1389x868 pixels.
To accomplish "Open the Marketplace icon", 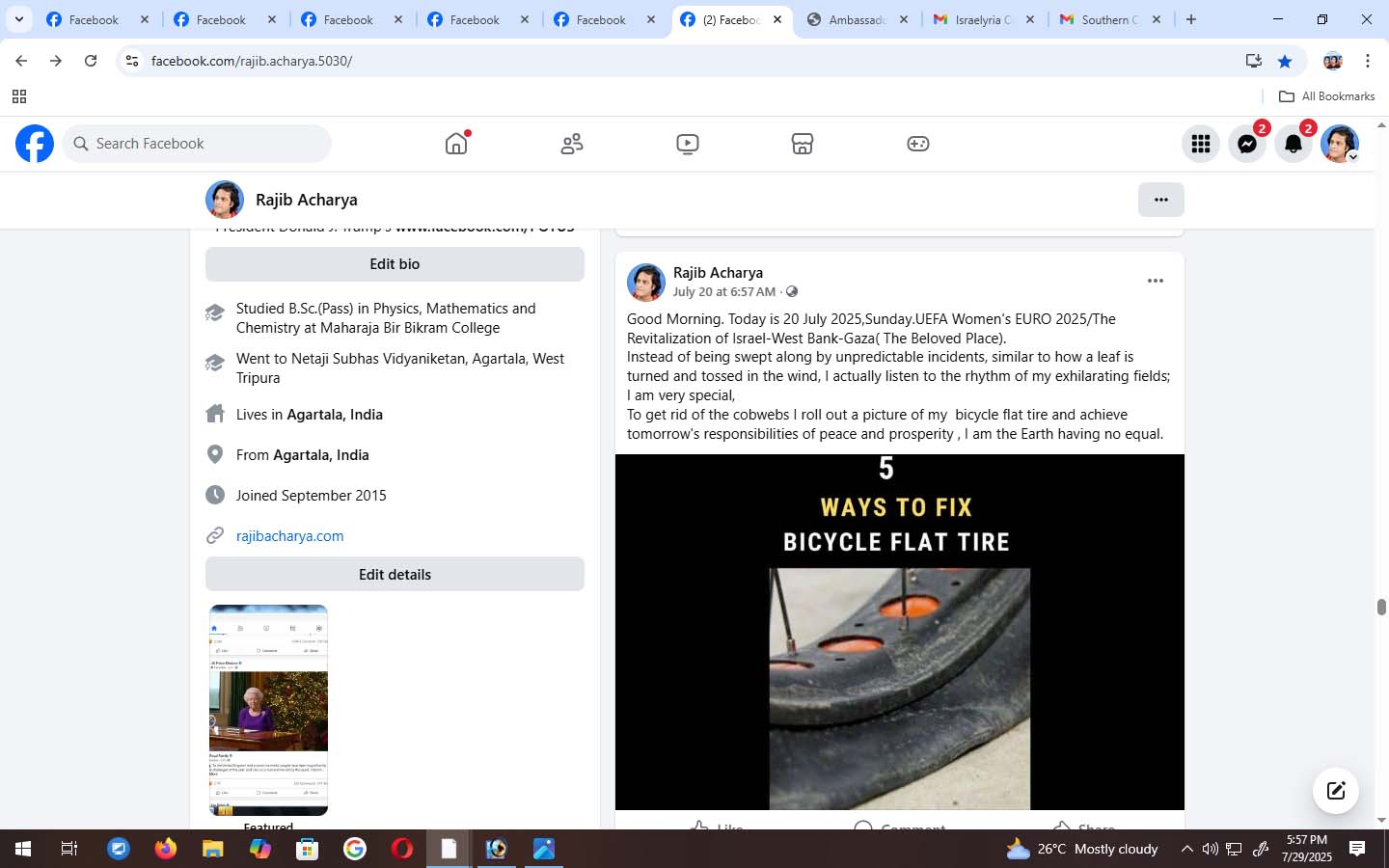I will tap(803, 144).
